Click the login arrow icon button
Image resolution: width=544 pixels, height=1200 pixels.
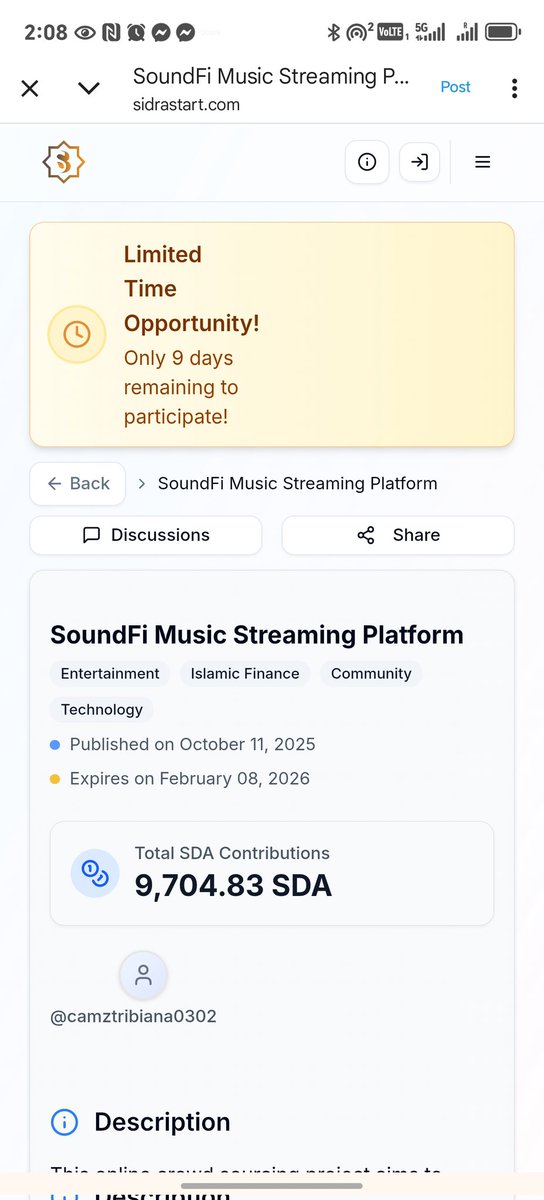pyautogui.click(x=419, y=162)
